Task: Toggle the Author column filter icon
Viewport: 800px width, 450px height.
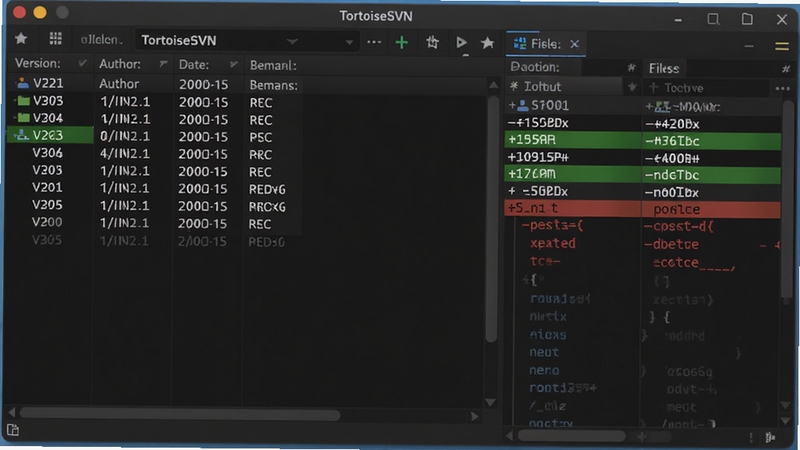Action: tap(163, 64)
